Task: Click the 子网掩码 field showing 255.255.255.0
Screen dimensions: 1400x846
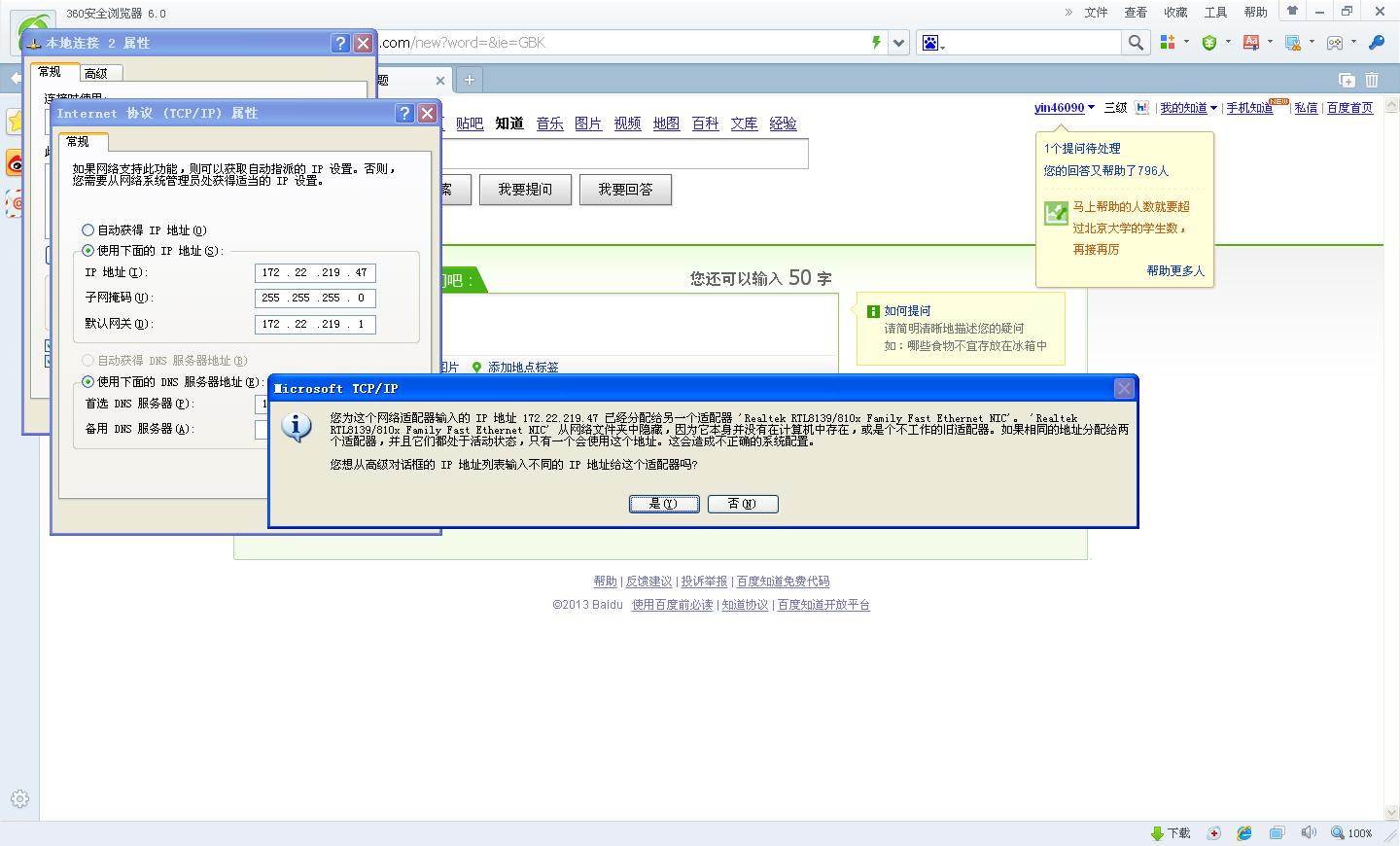Action: tap(315, 299)
